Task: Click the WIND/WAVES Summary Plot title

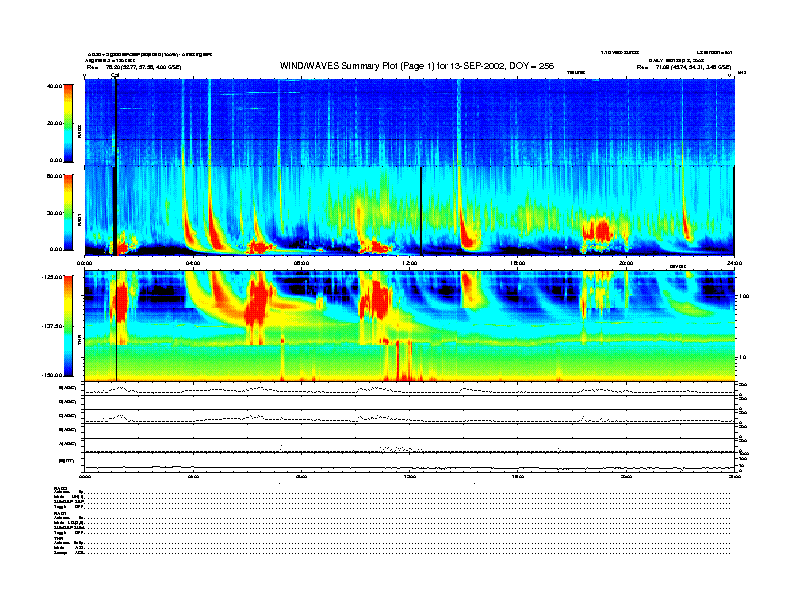Action: point(417,66)
